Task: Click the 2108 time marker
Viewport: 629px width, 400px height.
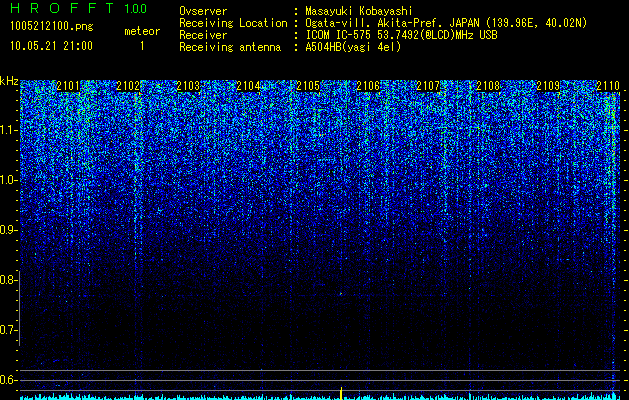Action: click(489, 85)
